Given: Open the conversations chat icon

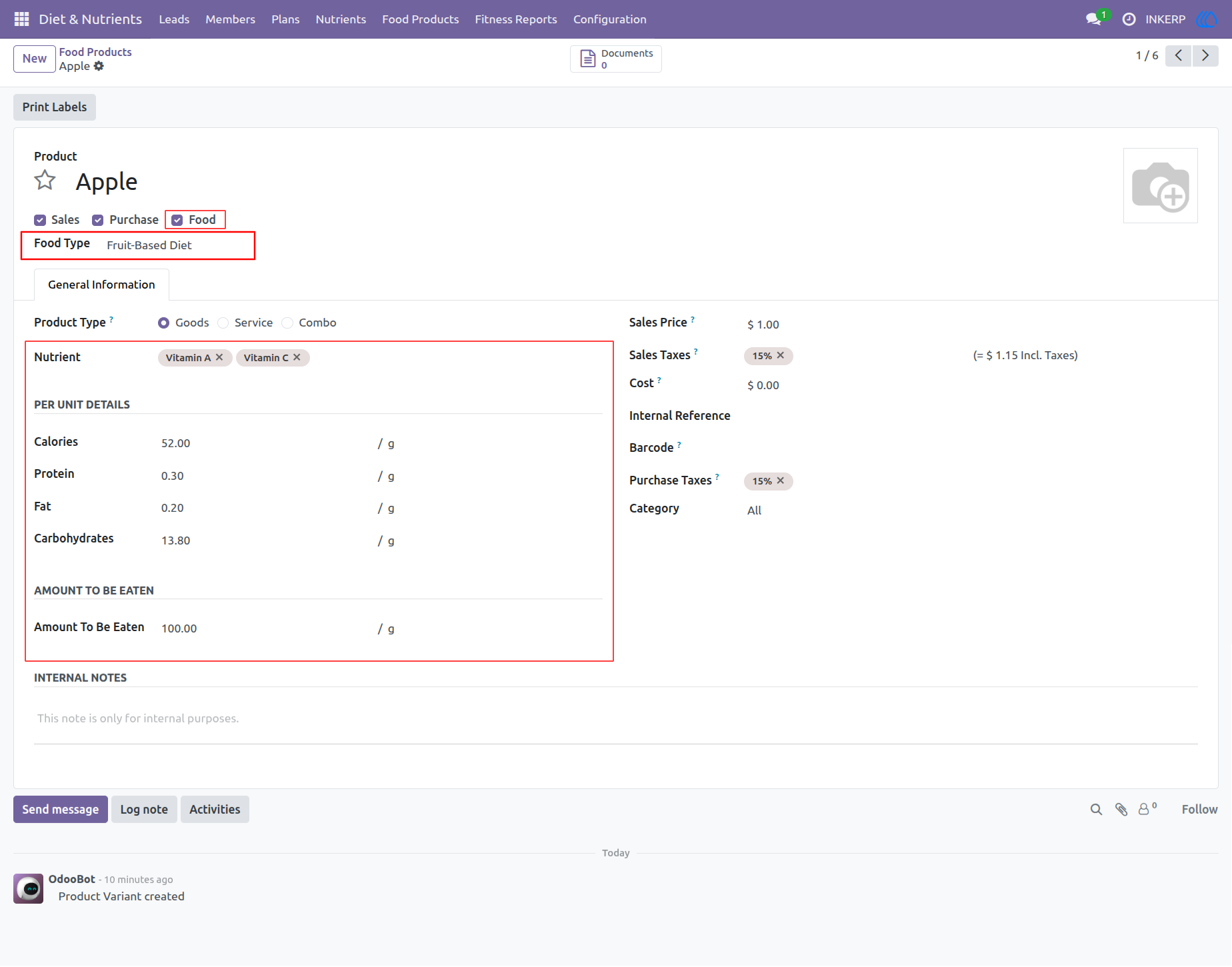Looking at the screenshot, I should pyautogui.click(x=1093, y=19).
